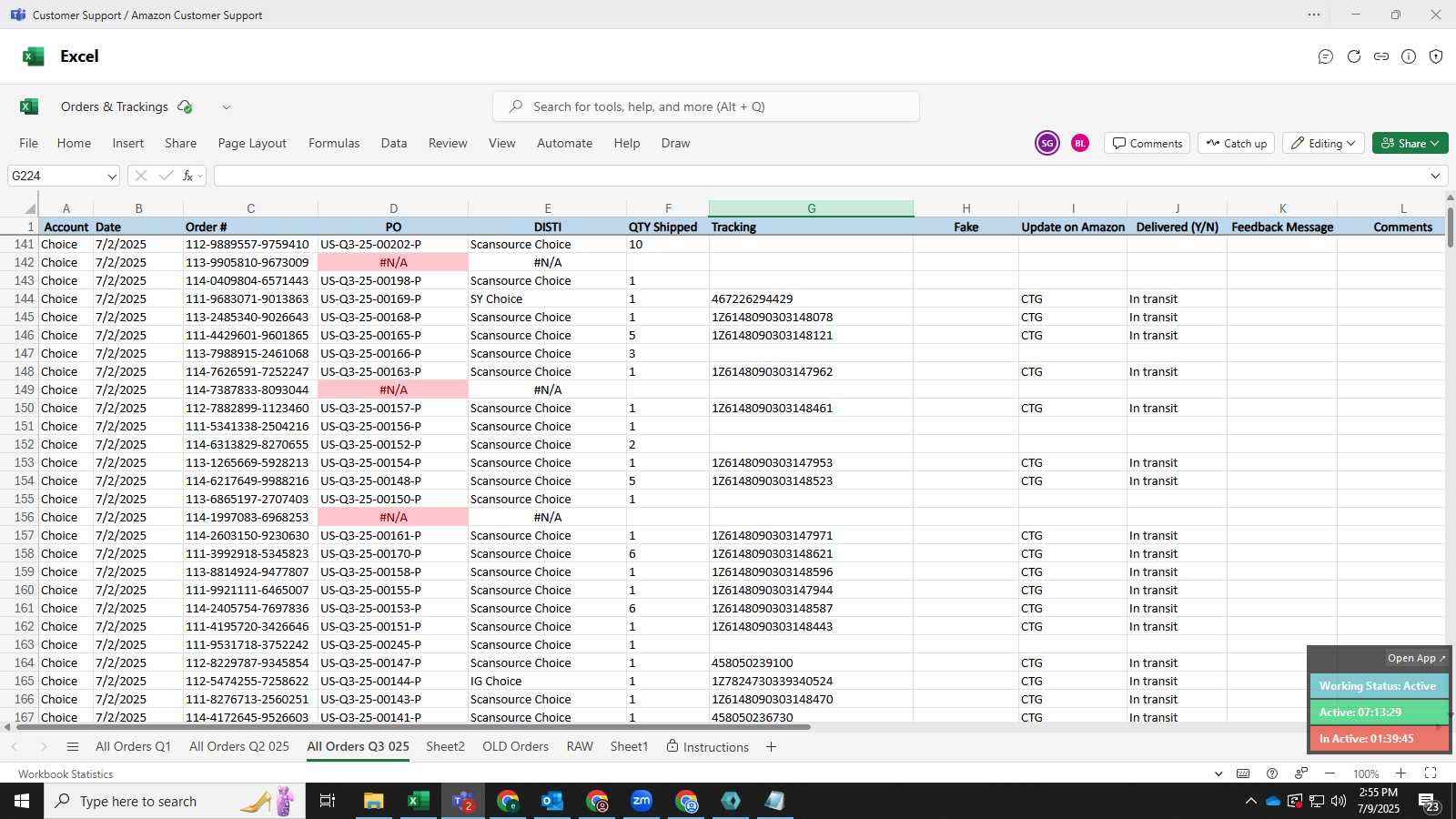The height and width of the screenshot is (819, 1456).
Task: Select the IG Choice cell in row 165
Action: (x=547, y=681)
